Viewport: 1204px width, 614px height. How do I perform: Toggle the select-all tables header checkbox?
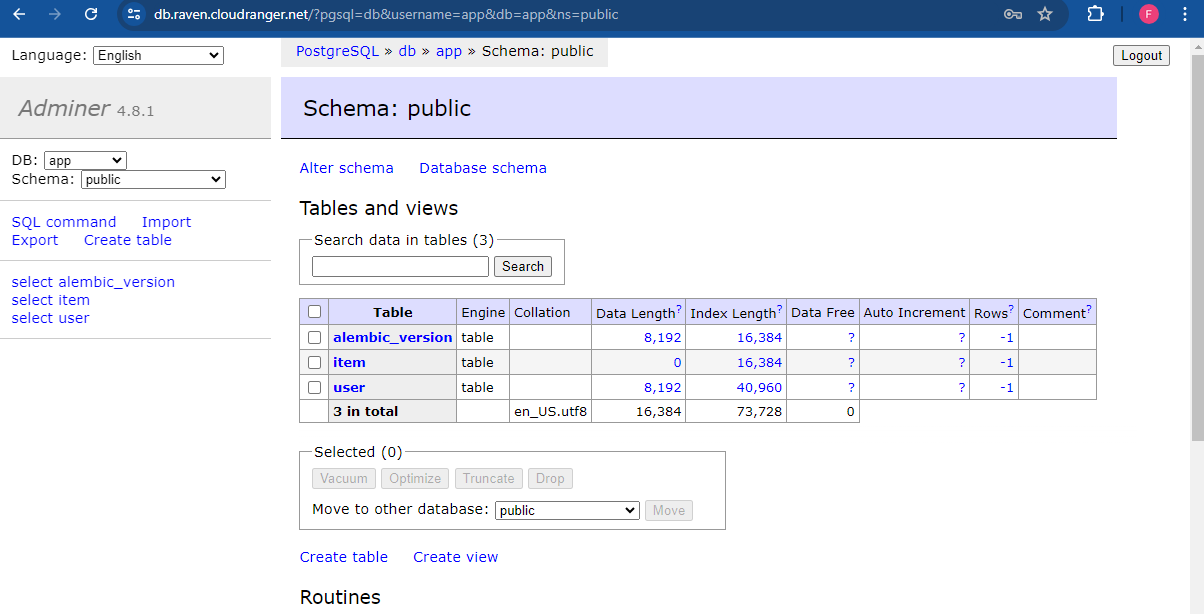point(315,312)
